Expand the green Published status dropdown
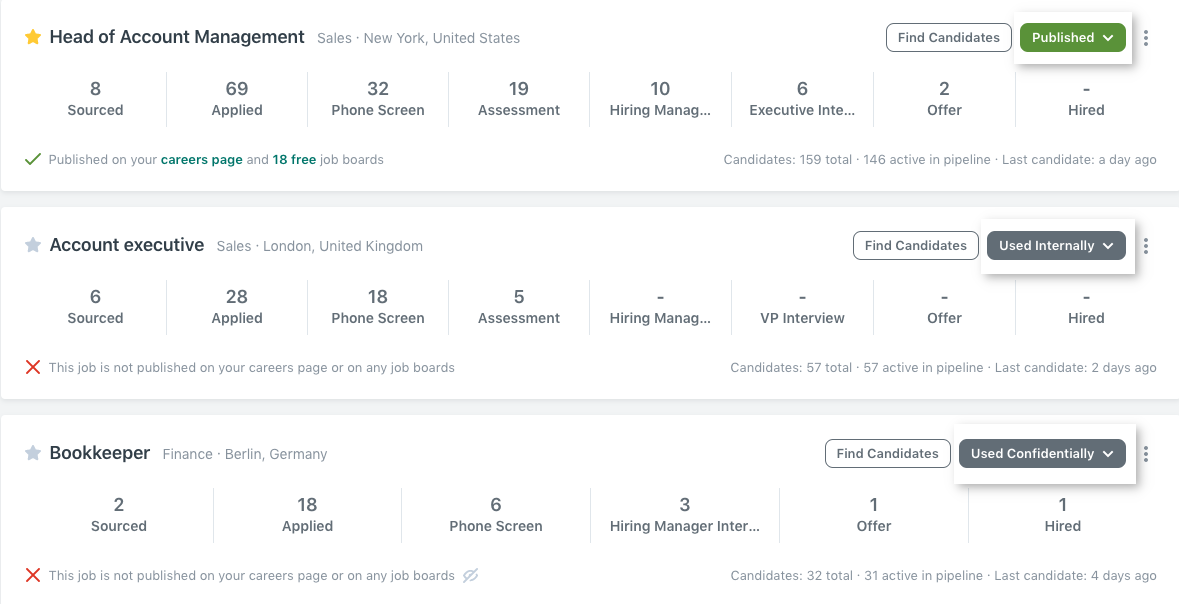 pos(1072,38)
